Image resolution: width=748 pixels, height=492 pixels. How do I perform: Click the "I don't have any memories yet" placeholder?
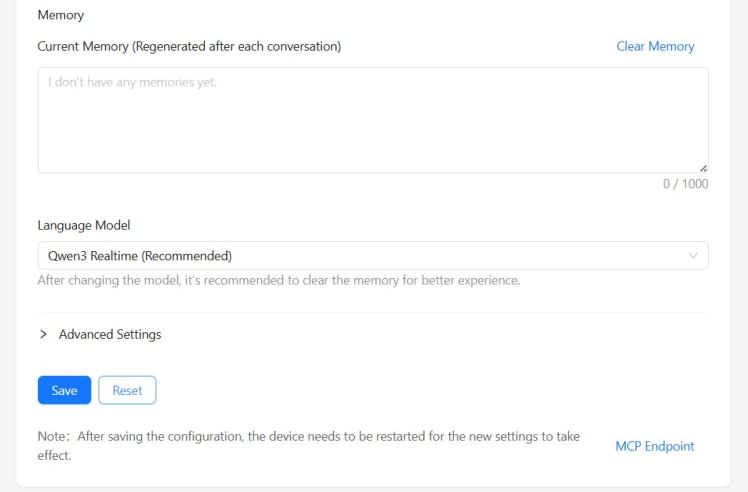point(132,81)
